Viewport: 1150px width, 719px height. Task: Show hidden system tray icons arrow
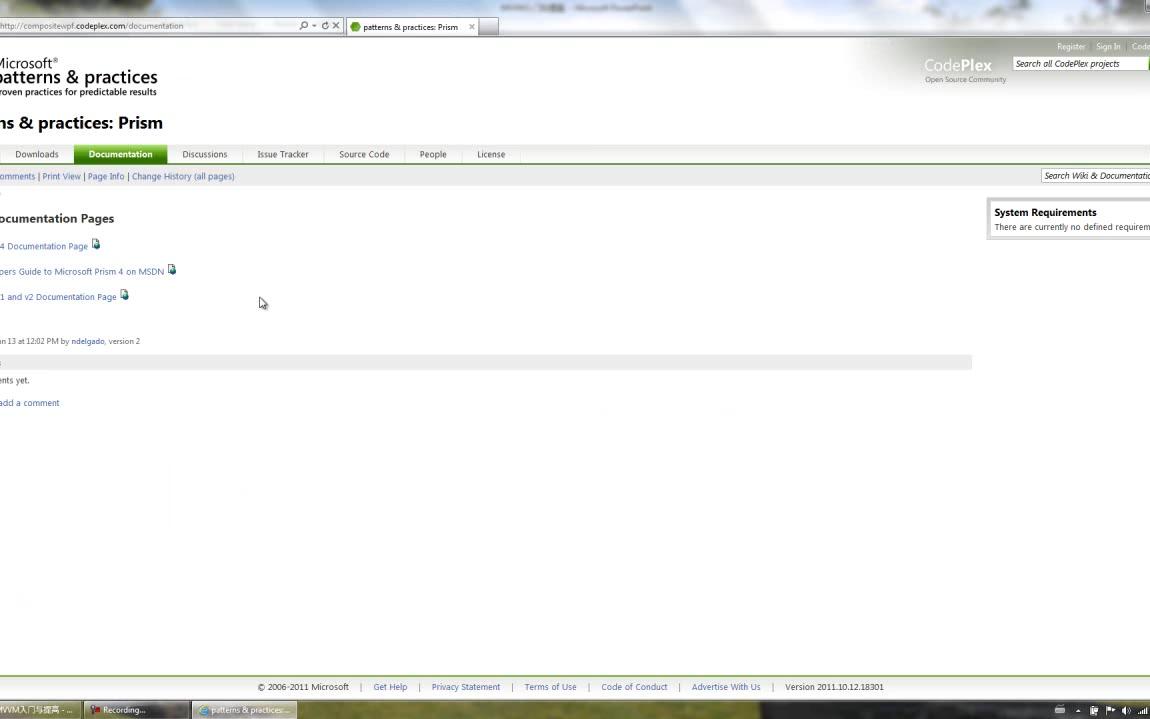point(1078,710)
